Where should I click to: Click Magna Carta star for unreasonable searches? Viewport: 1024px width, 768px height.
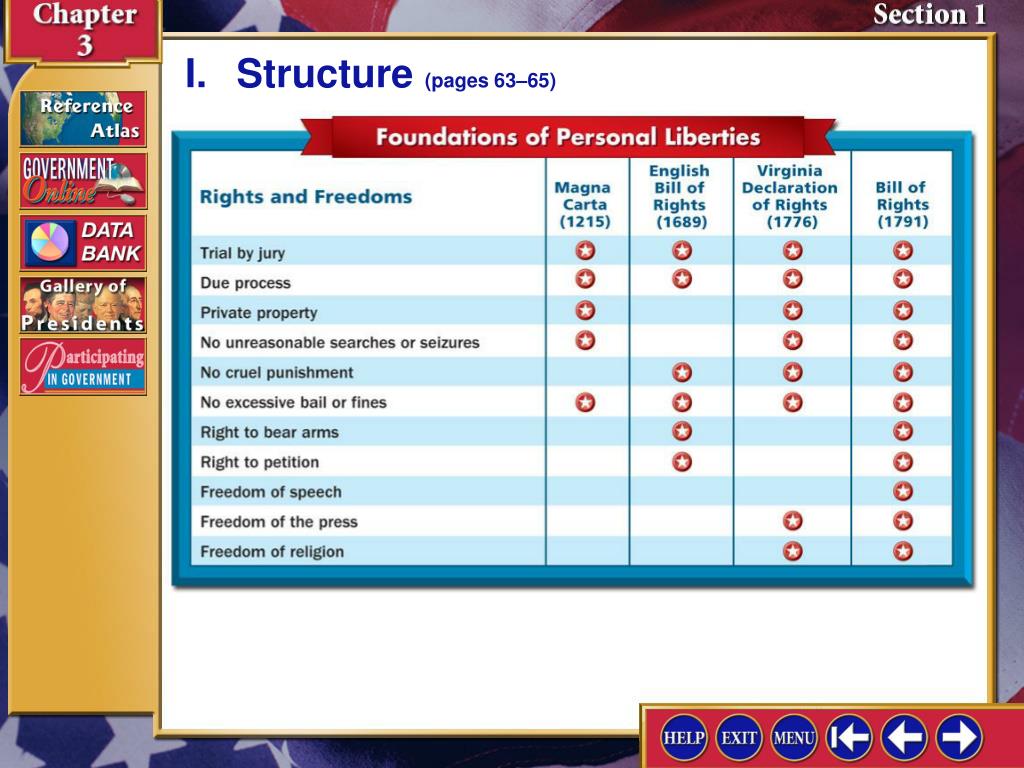[x=585, y=340]
